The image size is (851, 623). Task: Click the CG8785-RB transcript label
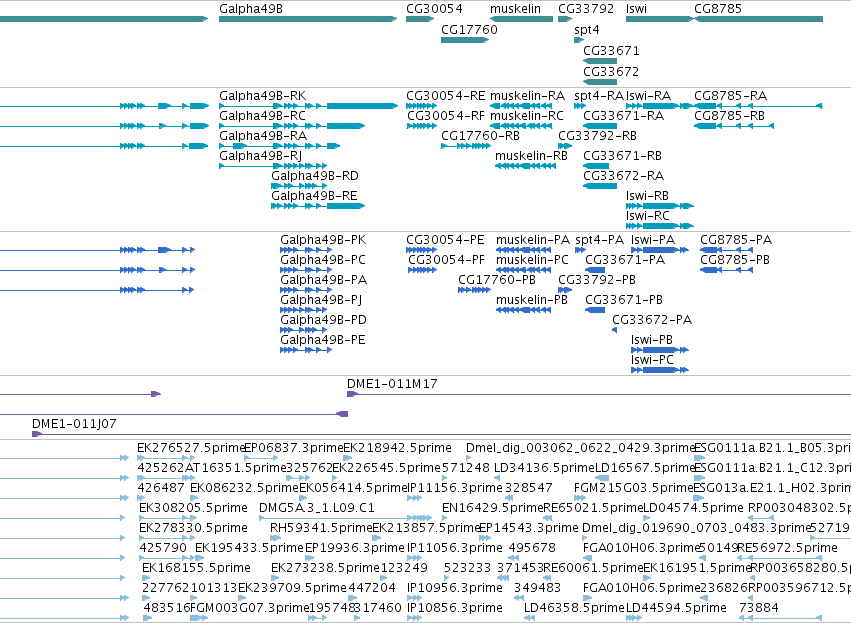(x=729, y=116)
